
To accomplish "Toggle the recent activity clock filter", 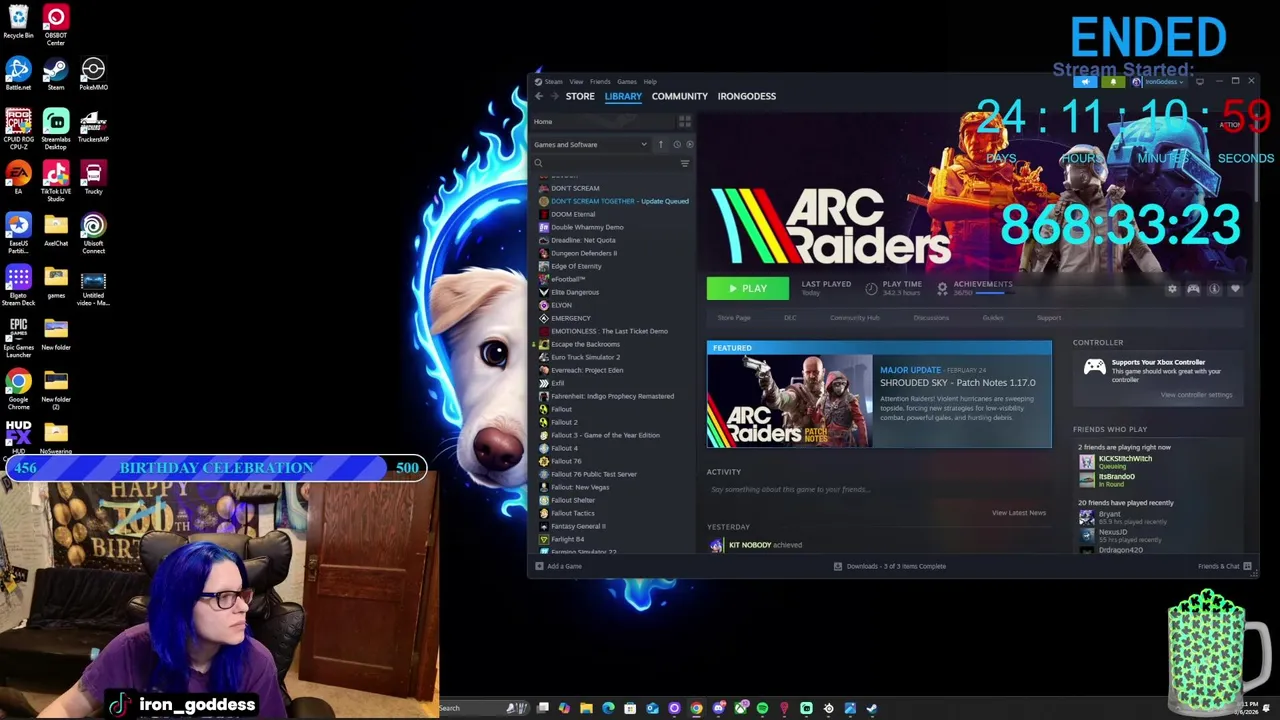I will (x=676, y=144).
